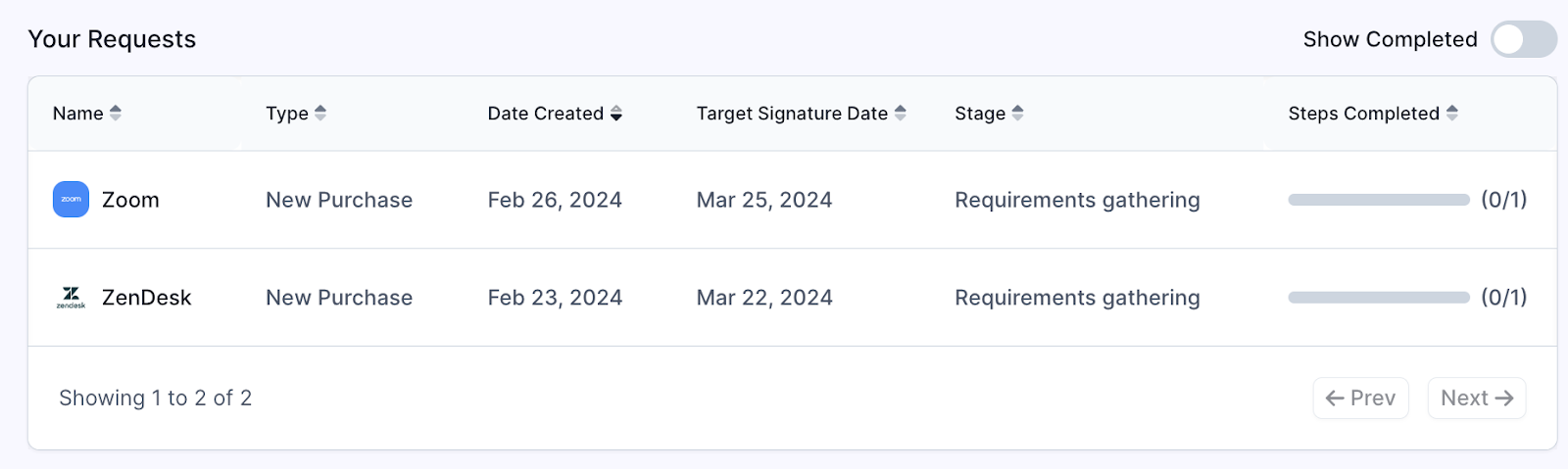Viewport: 1568px width, 469px height.
Task: Open the Zoom request row name
Action: 130,200
